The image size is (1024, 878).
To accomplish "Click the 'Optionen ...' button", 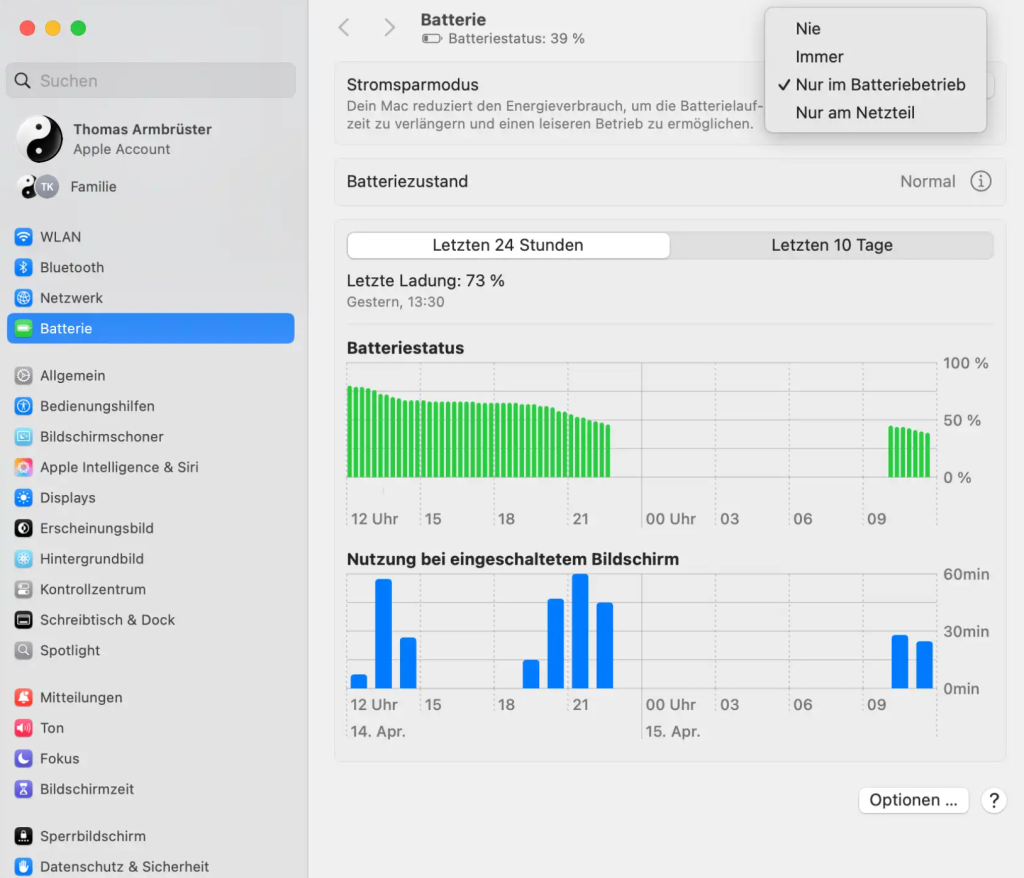I will (x=913, y=800).
